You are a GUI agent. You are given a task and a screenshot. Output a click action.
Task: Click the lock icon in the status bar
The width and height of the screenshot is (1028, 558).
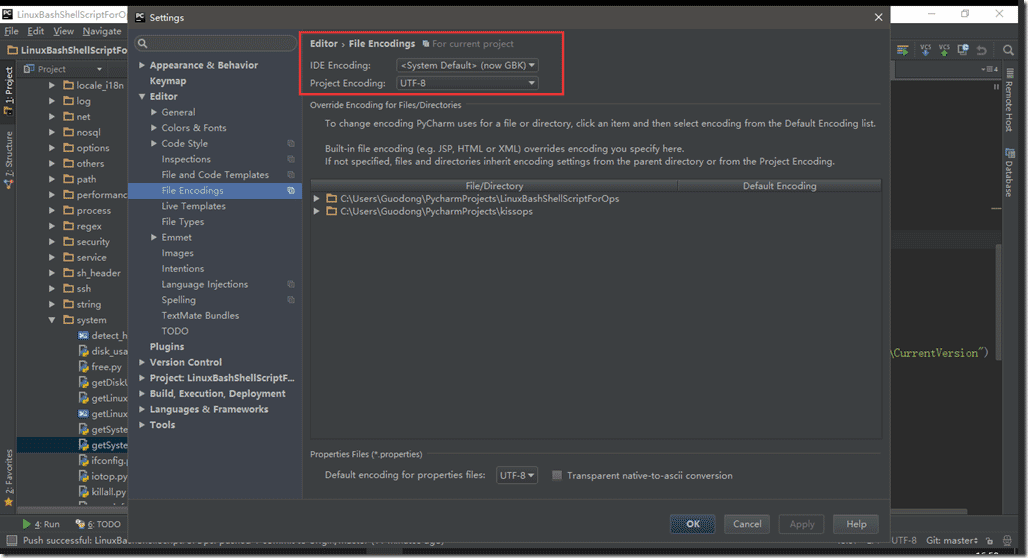[989, 540]
